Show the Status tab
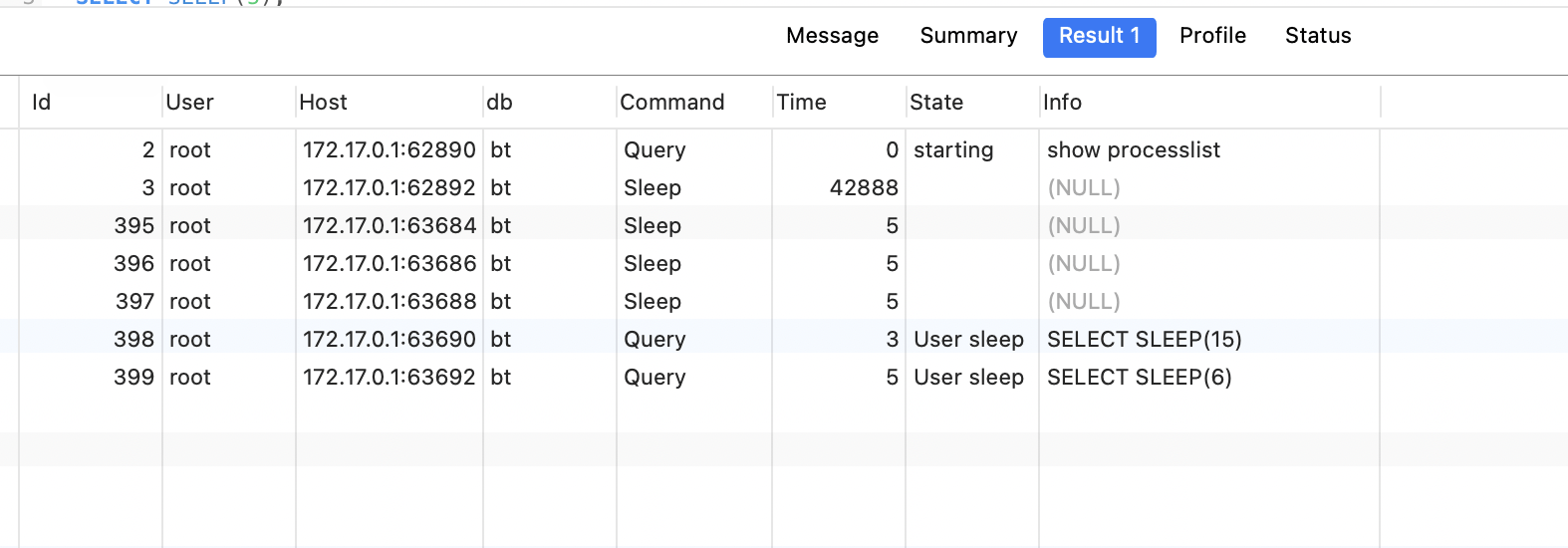Viewport: 1568px width, 548px height. [1318, 36]
